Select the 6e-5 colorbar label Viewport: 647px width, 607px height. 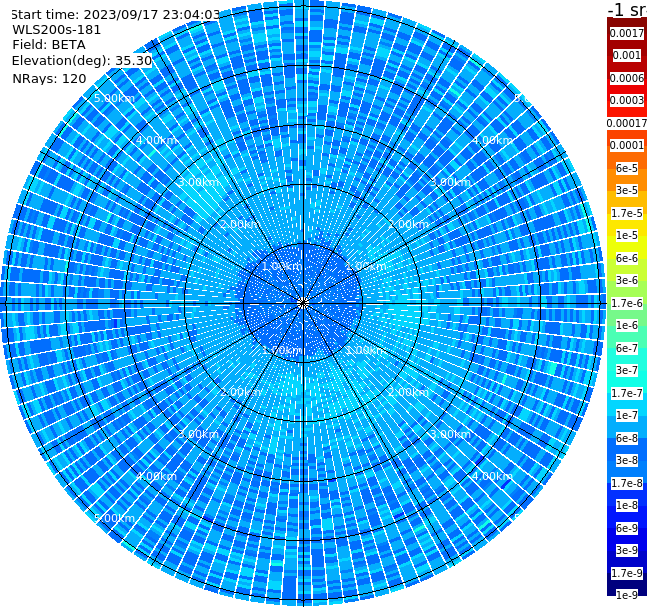pos(627,168)
